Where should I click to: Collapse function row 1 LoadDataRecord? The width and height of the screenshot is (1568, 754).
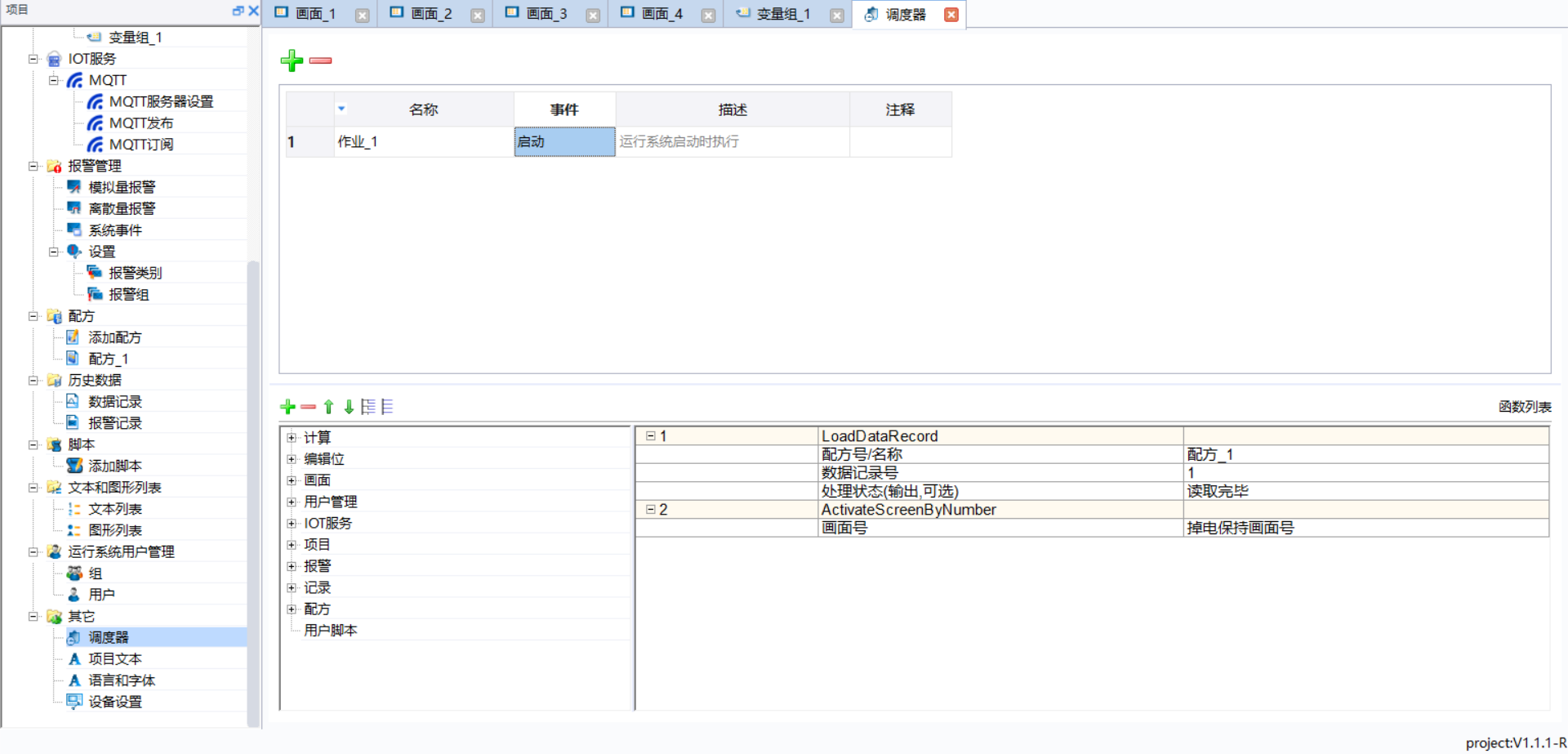point(651,436)
